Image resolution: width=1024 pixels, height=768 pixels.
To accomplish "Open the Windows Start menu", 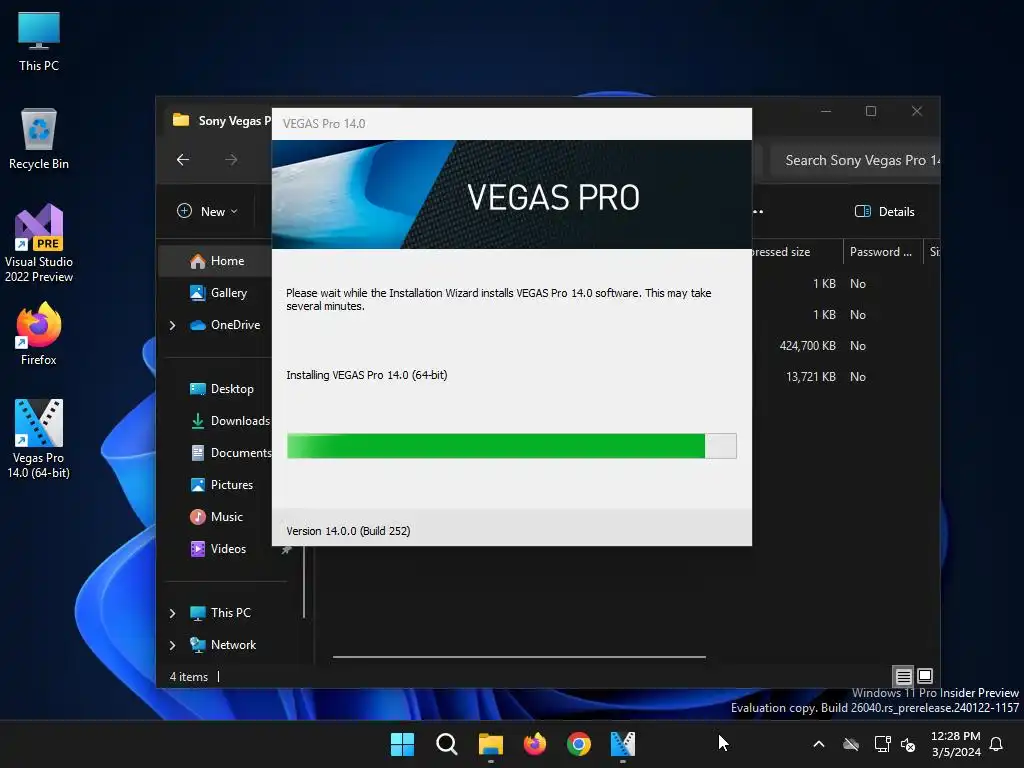I will (x=402, y=744).
